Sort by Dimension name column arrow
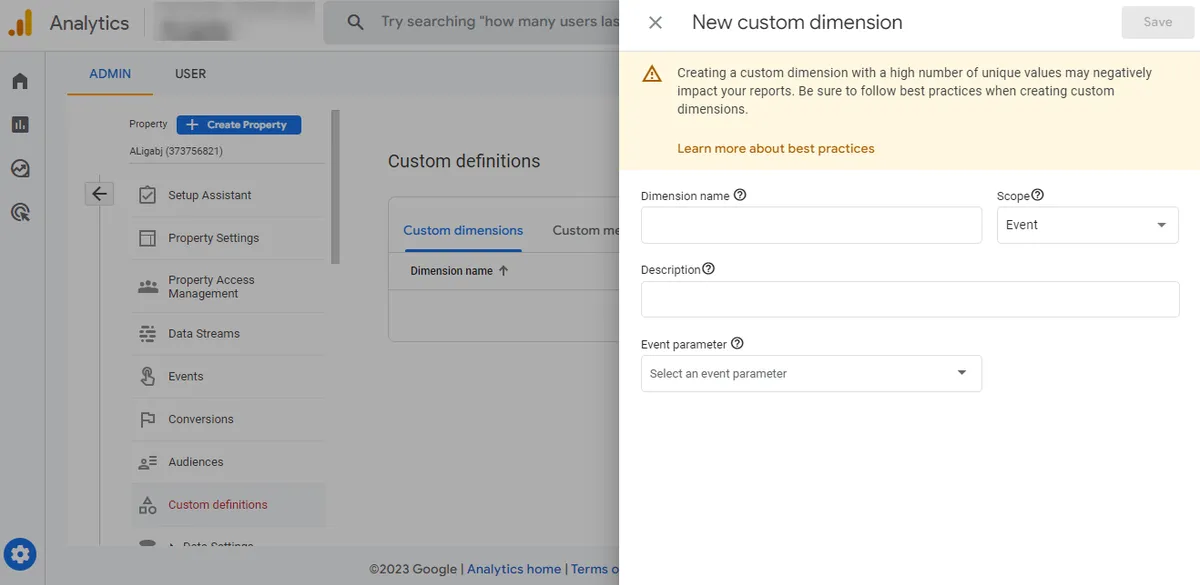The width and height of the screenshot is (1200, 585). coord(503,271)
